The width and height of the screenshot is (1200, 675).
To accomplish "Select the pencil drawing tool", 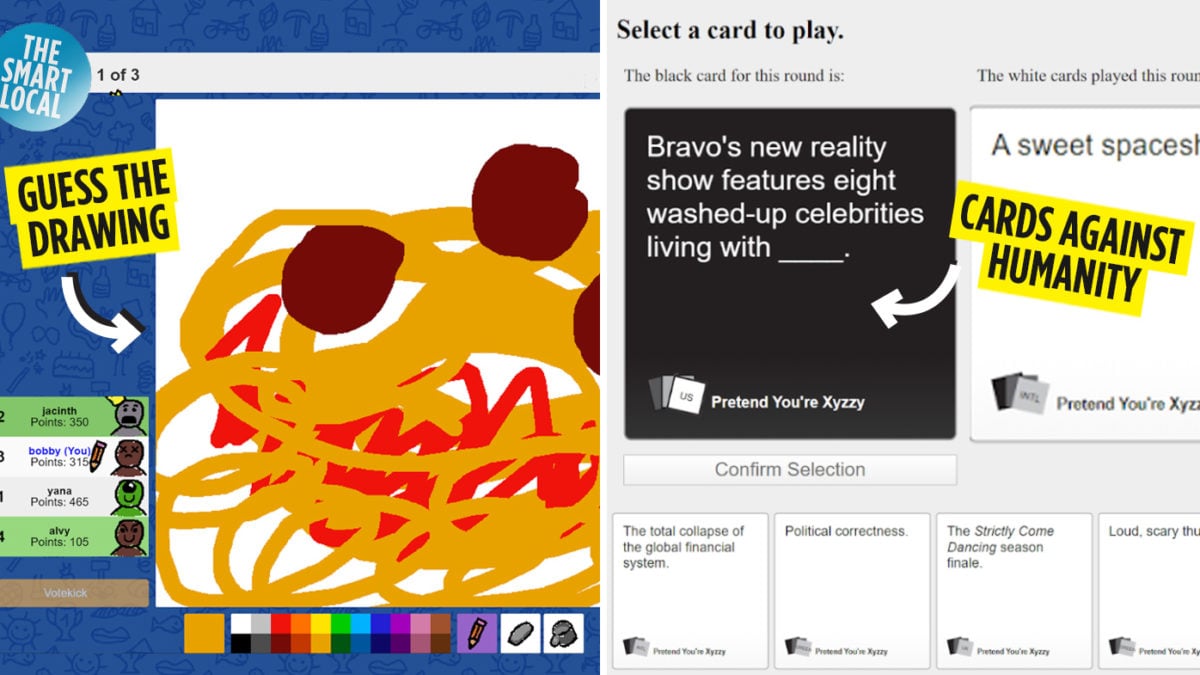I will click(x=477, y=633).
